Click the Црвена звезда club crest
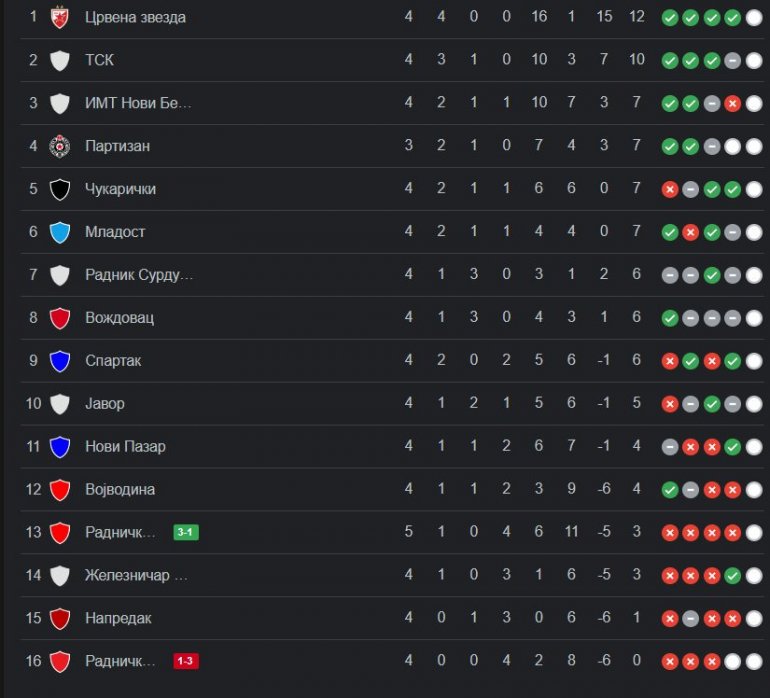This screenshot has width=770, height=698. point(59,17)
